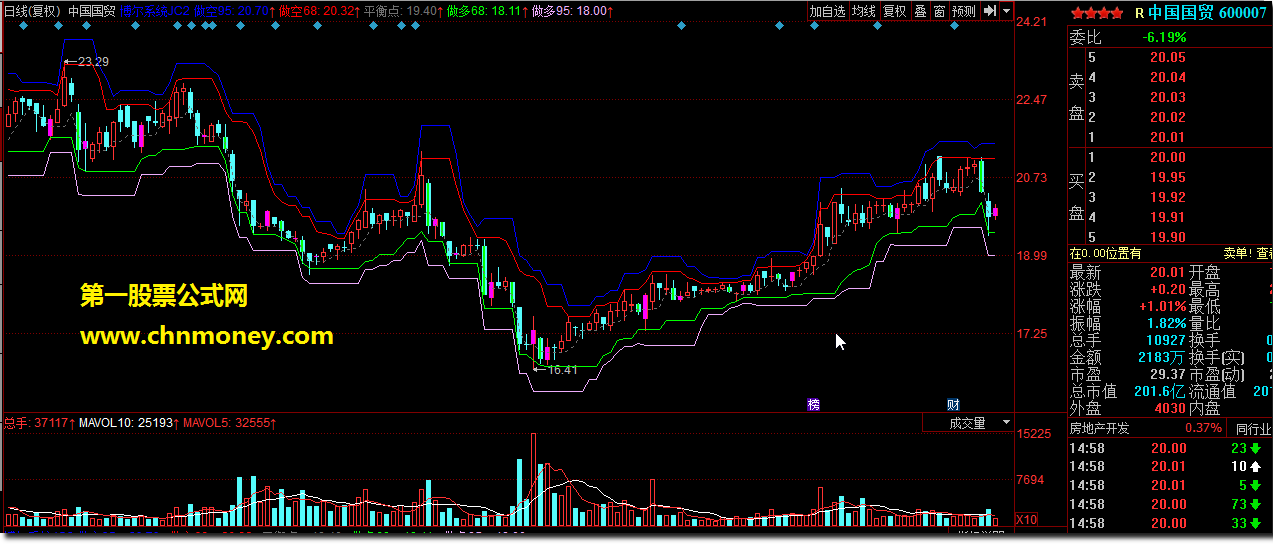Click the 16.41 low price label
This screenshot has height=544, width=1273.
(x=562, y=370)
